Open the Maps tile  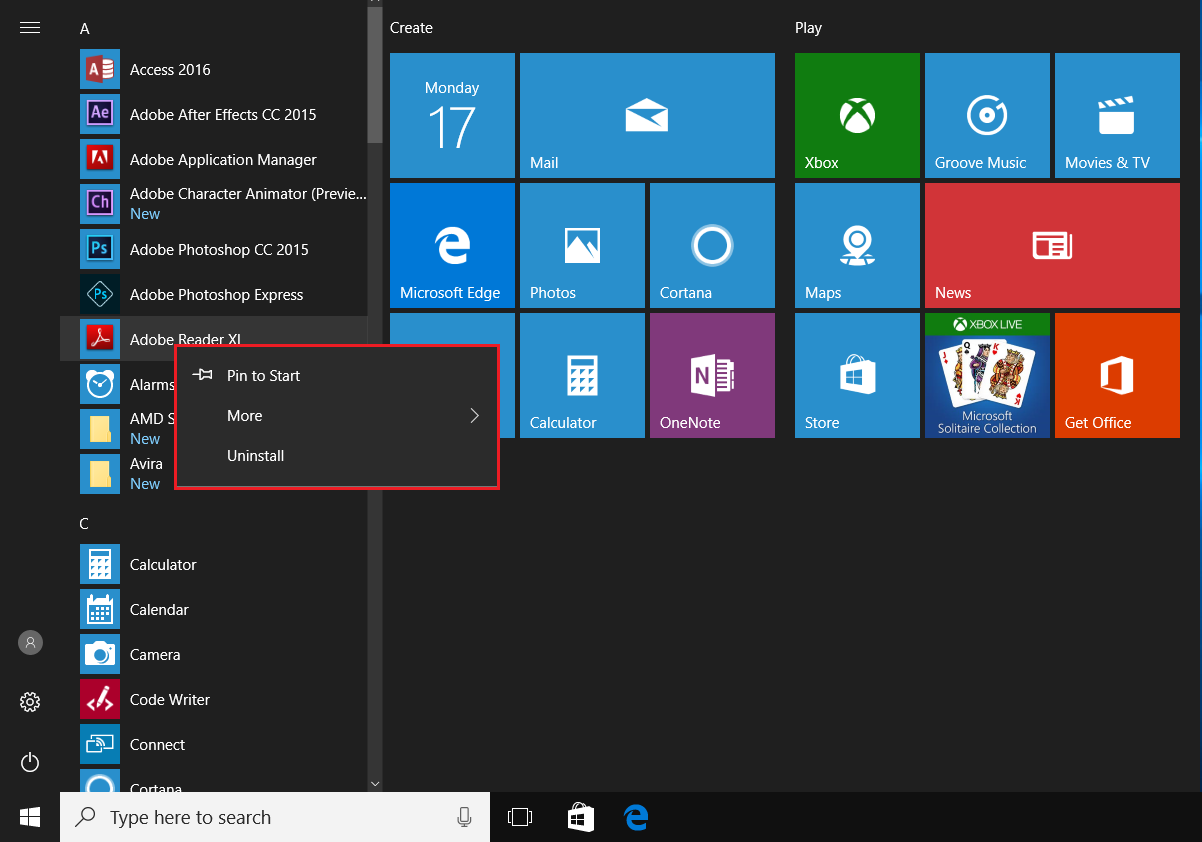[x=857, y=245]
